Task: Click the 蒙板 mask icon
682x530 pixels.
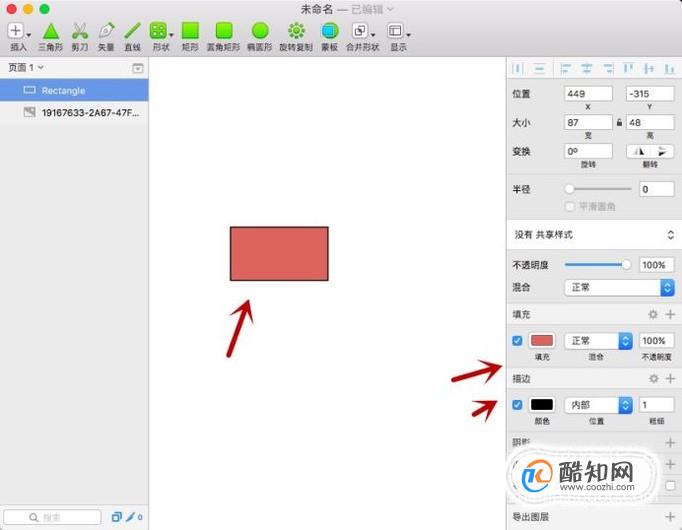Action: click(x=330, y=31)
